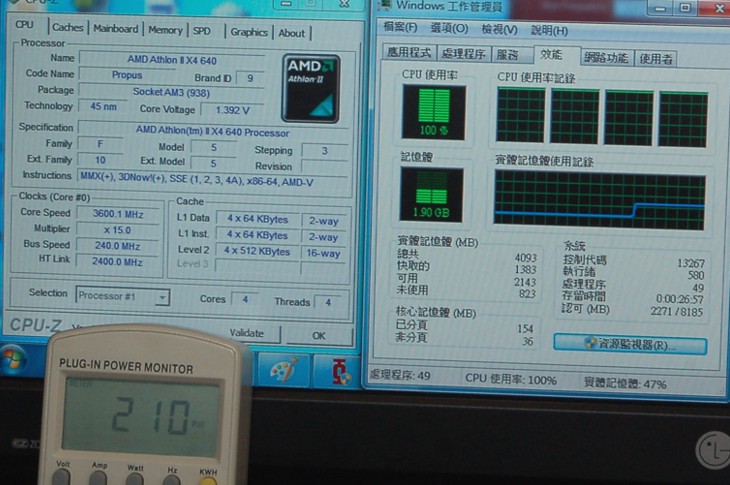730x485 pixels.
Task: Click the Multiplier value x 15.0
Action: 117,230
